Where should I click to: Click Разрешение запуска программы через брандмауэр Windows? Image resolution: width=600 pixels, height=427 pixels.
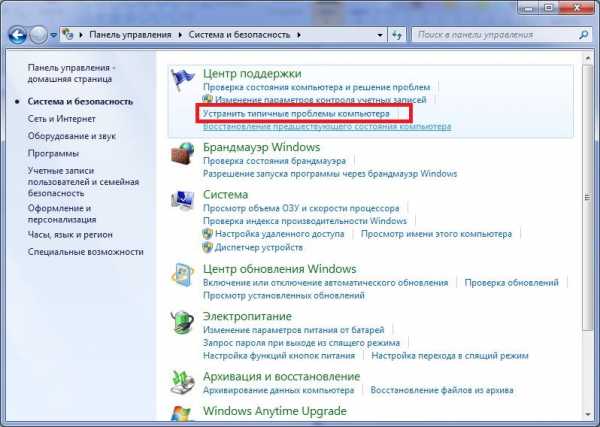(330, 174)
